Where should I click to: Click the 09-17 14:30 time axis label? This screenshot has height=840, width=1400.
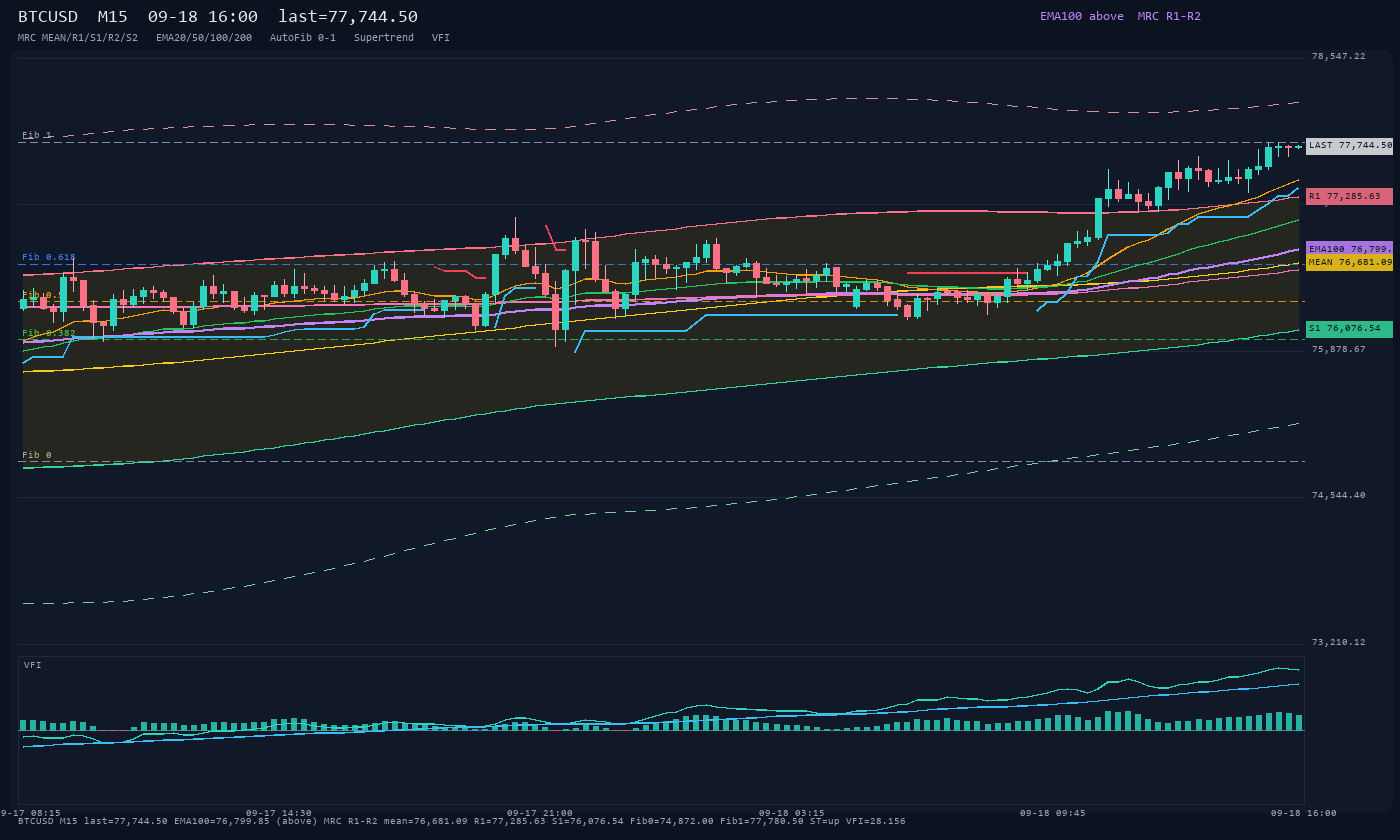point(278,813)
